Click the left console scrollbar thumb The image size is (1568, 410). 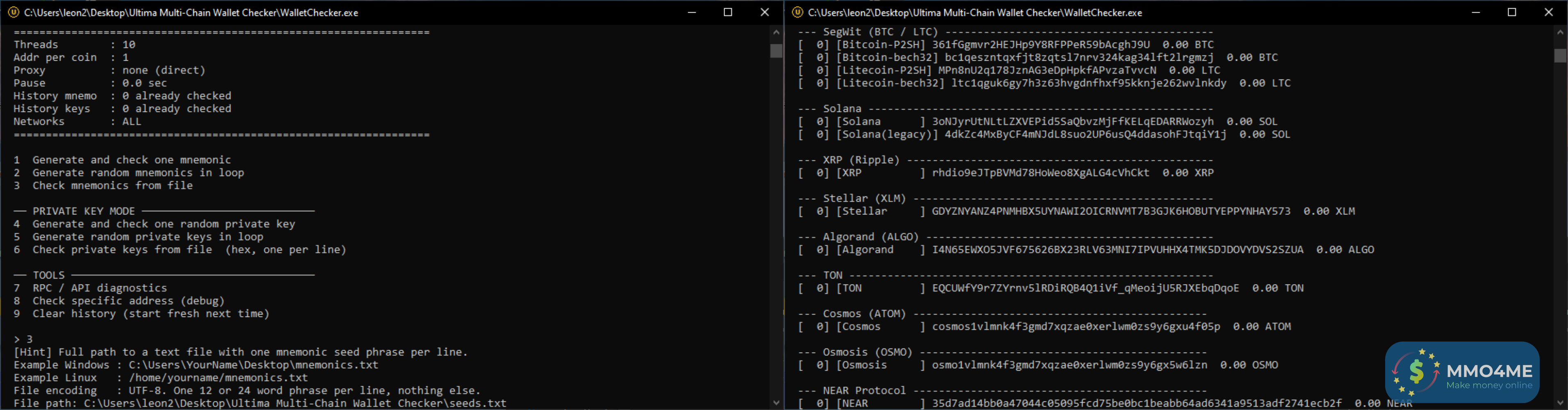(776, 50)
